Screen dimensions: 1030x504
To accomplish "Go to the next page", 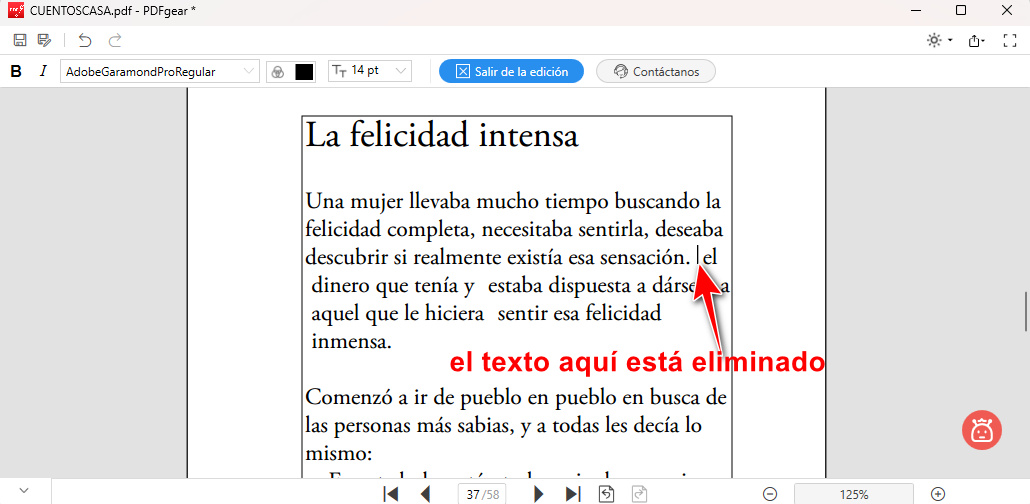I will (x=539, y=493).
